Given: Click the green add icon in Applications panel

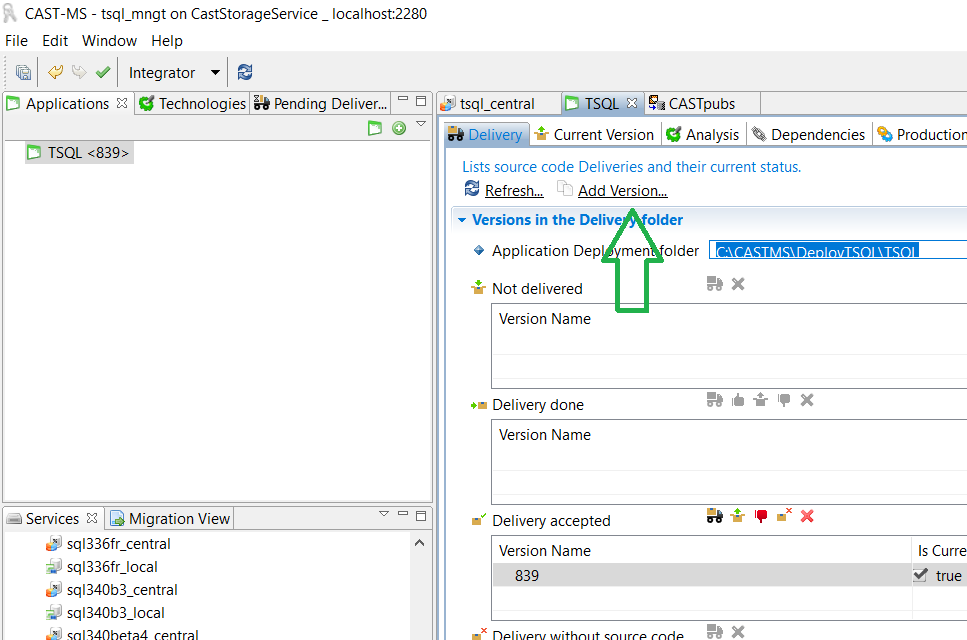Looking at the screenshot, I should click(399, 128).
